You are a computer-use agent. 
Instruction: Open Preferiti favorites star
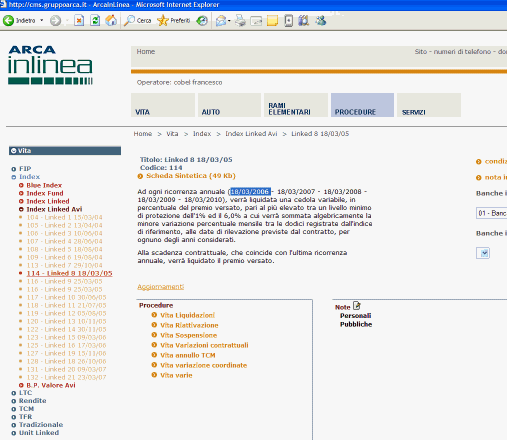(x=174, y=21)
